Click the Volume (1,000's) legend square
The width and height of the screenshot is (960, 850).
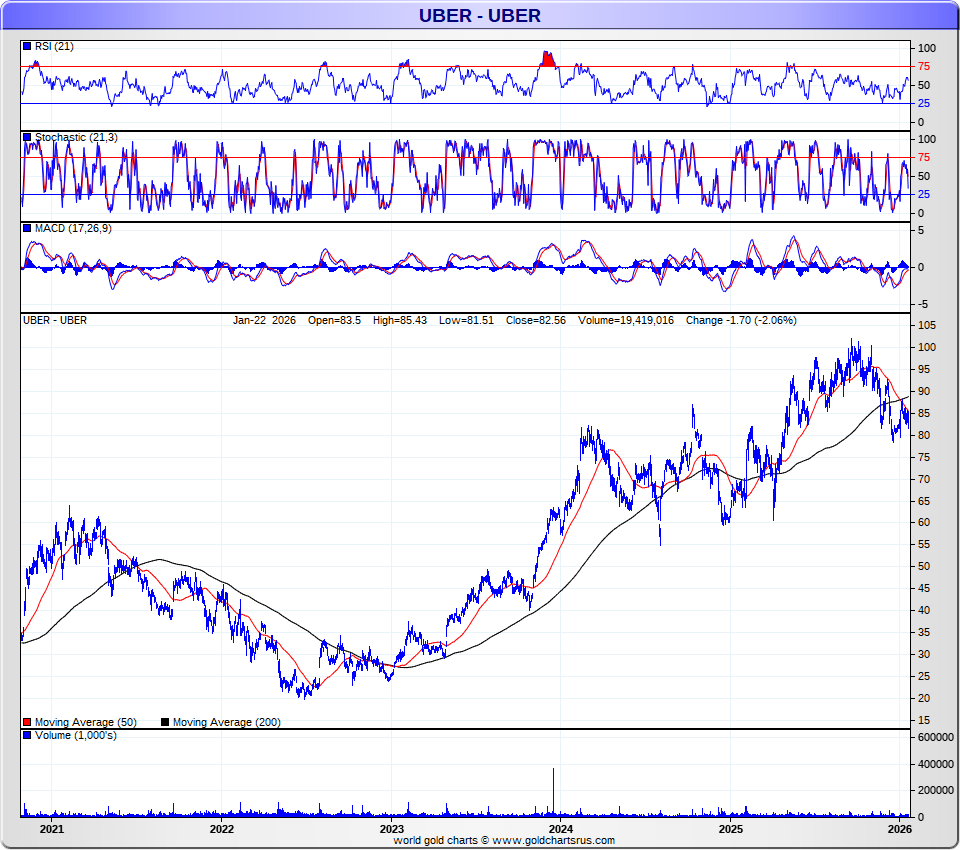27,736
